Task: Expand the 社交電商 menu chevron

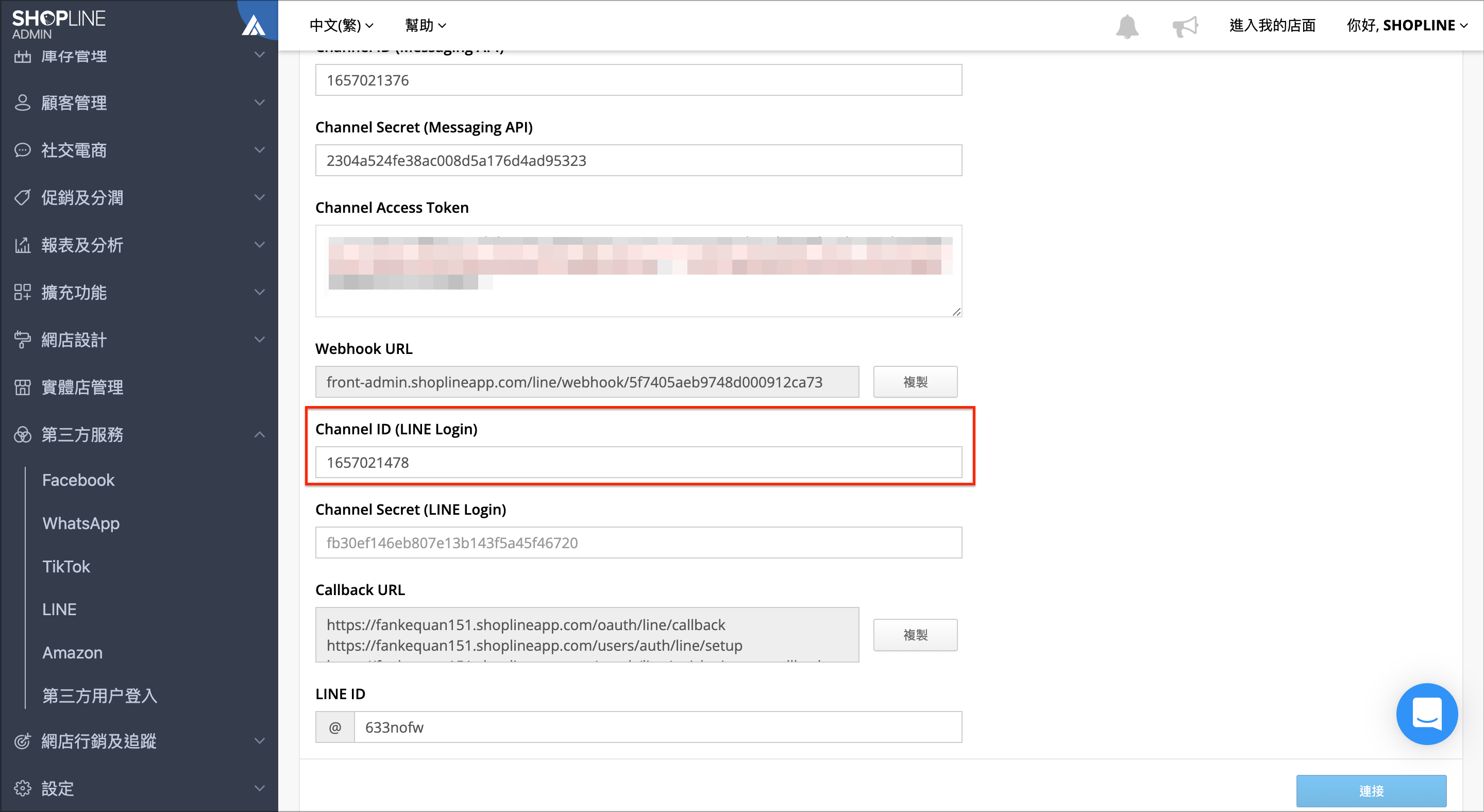Action: [x=260, y=150]
